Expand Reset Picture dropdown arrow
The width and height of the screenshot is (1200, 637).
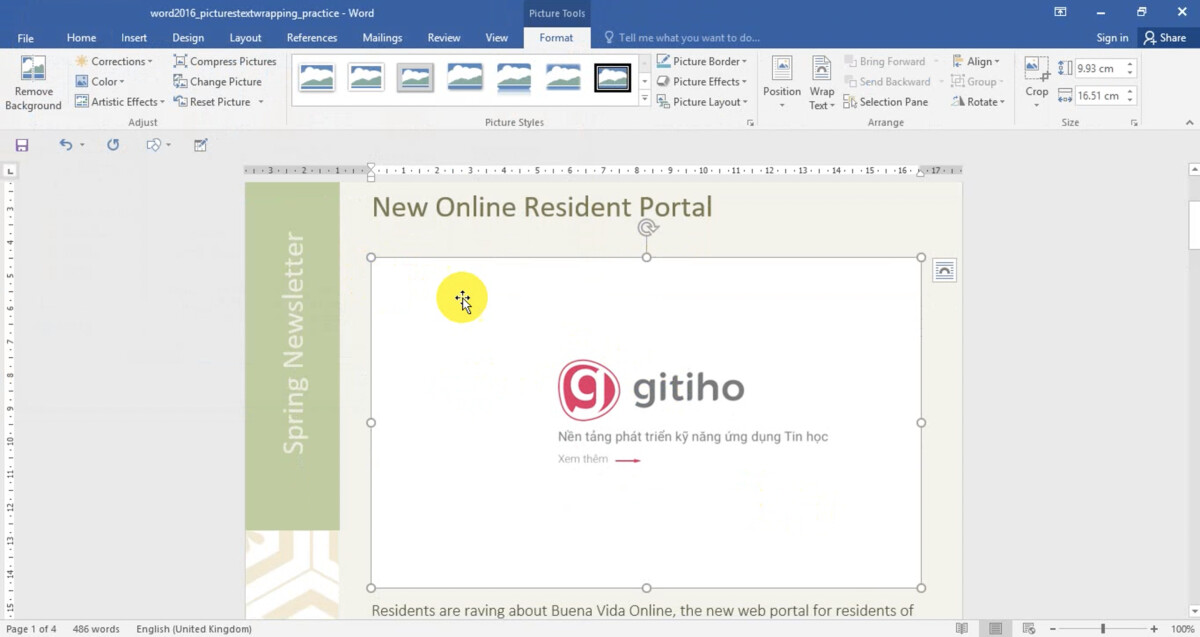[261, 102]
